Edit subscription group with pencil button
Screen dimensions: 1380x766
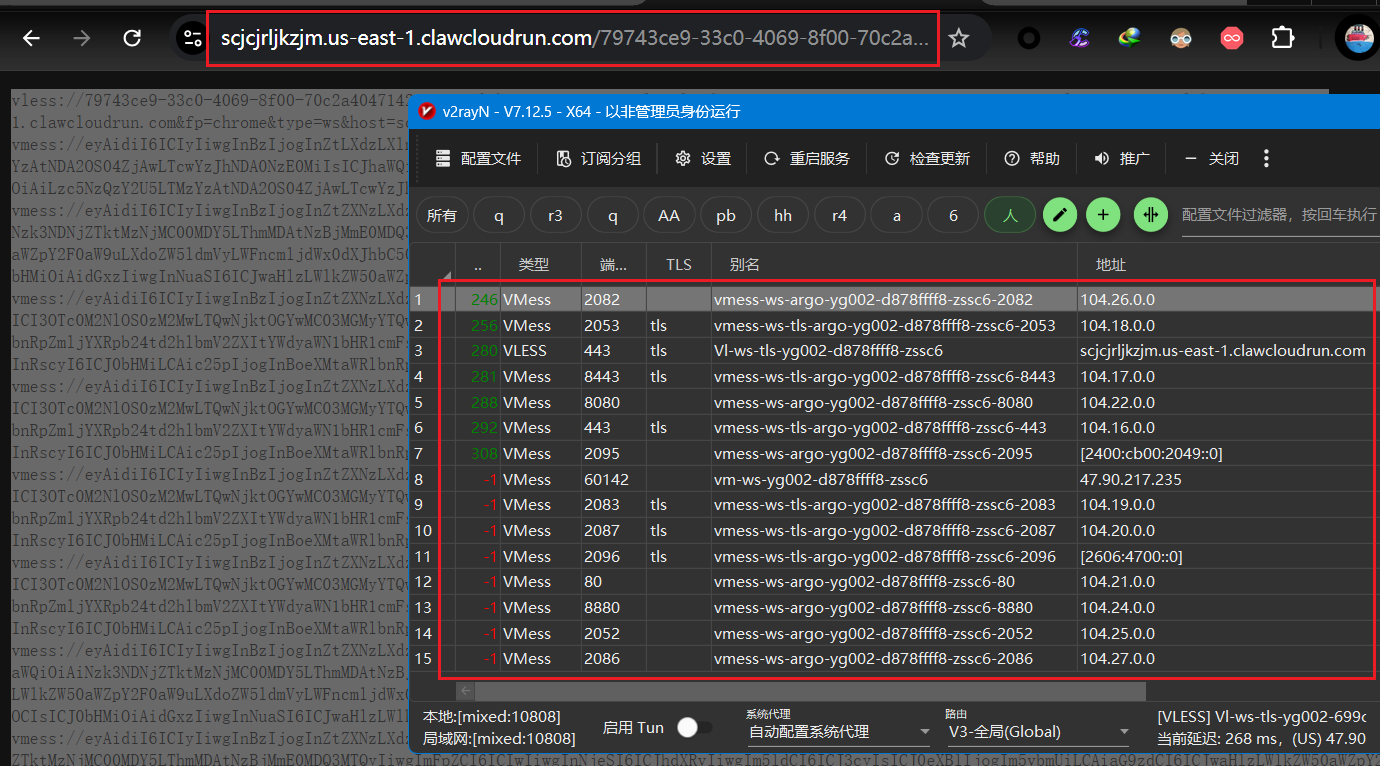(1060, 215)
